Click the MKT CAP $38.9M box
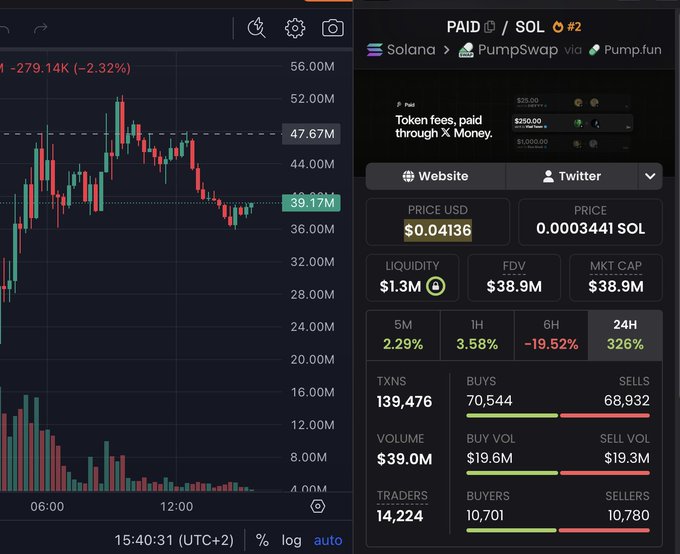680x554 pixels. point(616,278)
